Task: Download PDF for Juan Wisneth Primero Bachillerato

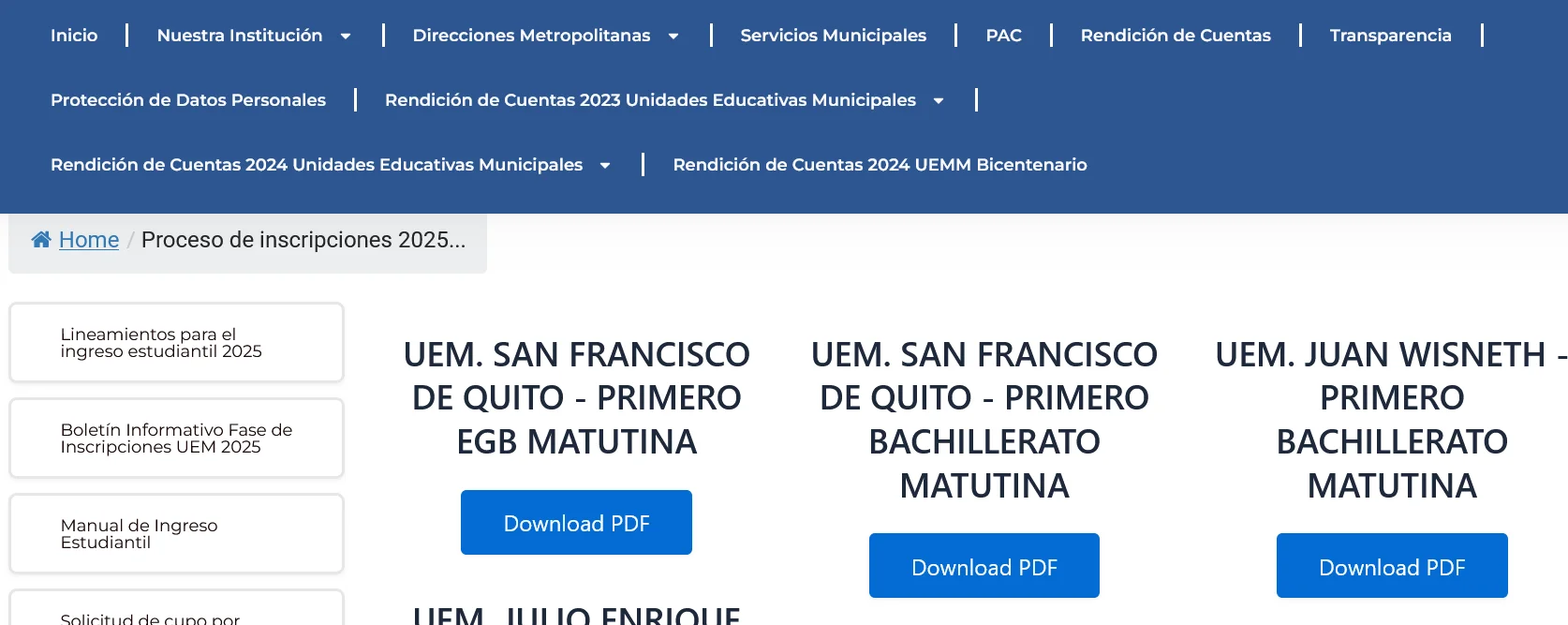Action: (1392, 566)
